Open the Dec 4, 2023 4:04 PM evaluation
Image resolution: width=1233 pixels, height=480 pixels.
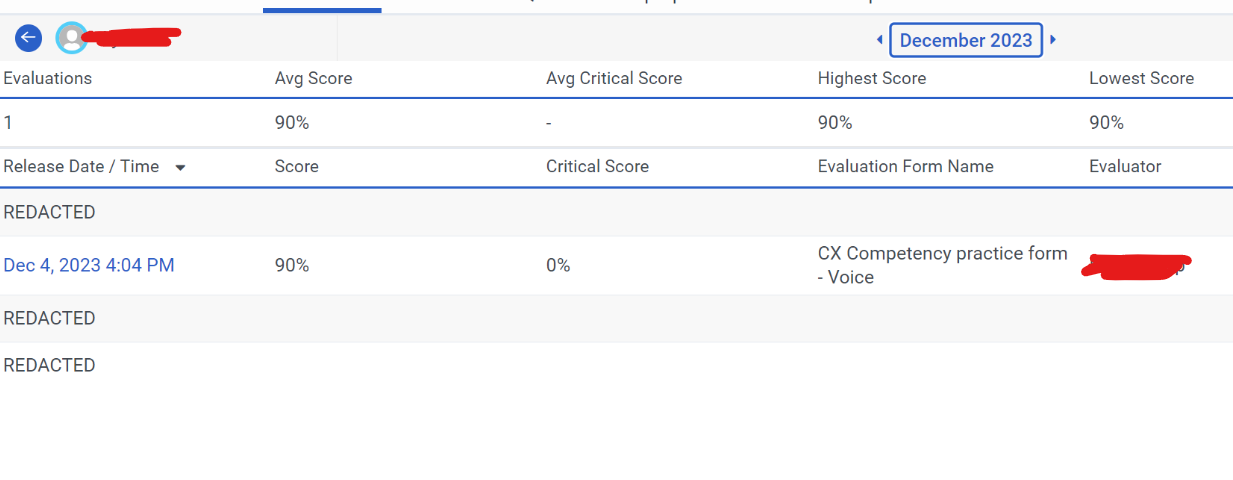tap(89, 265)
